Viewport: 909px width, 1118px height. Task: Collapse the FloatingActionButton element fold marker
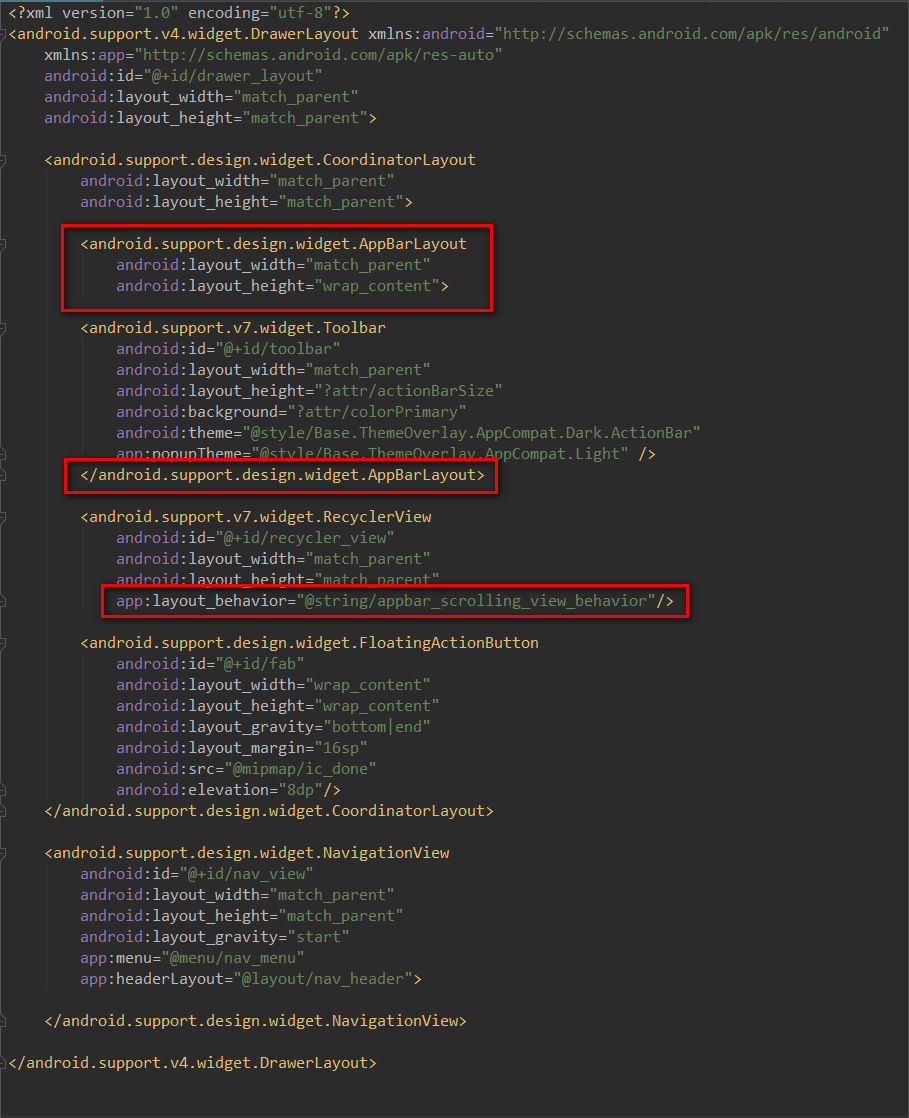click(3, 643)
